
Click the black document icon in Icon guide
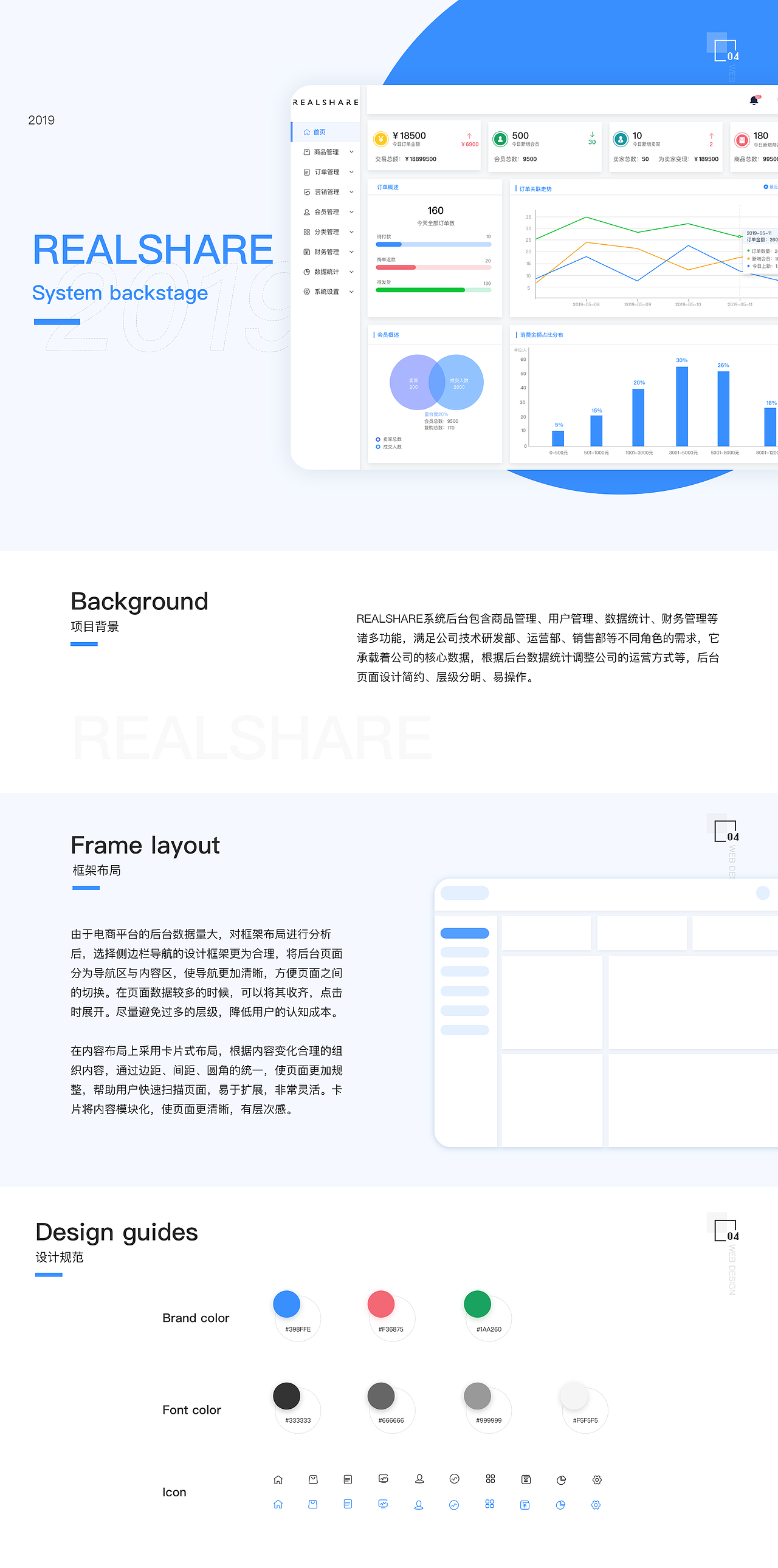348,1479
